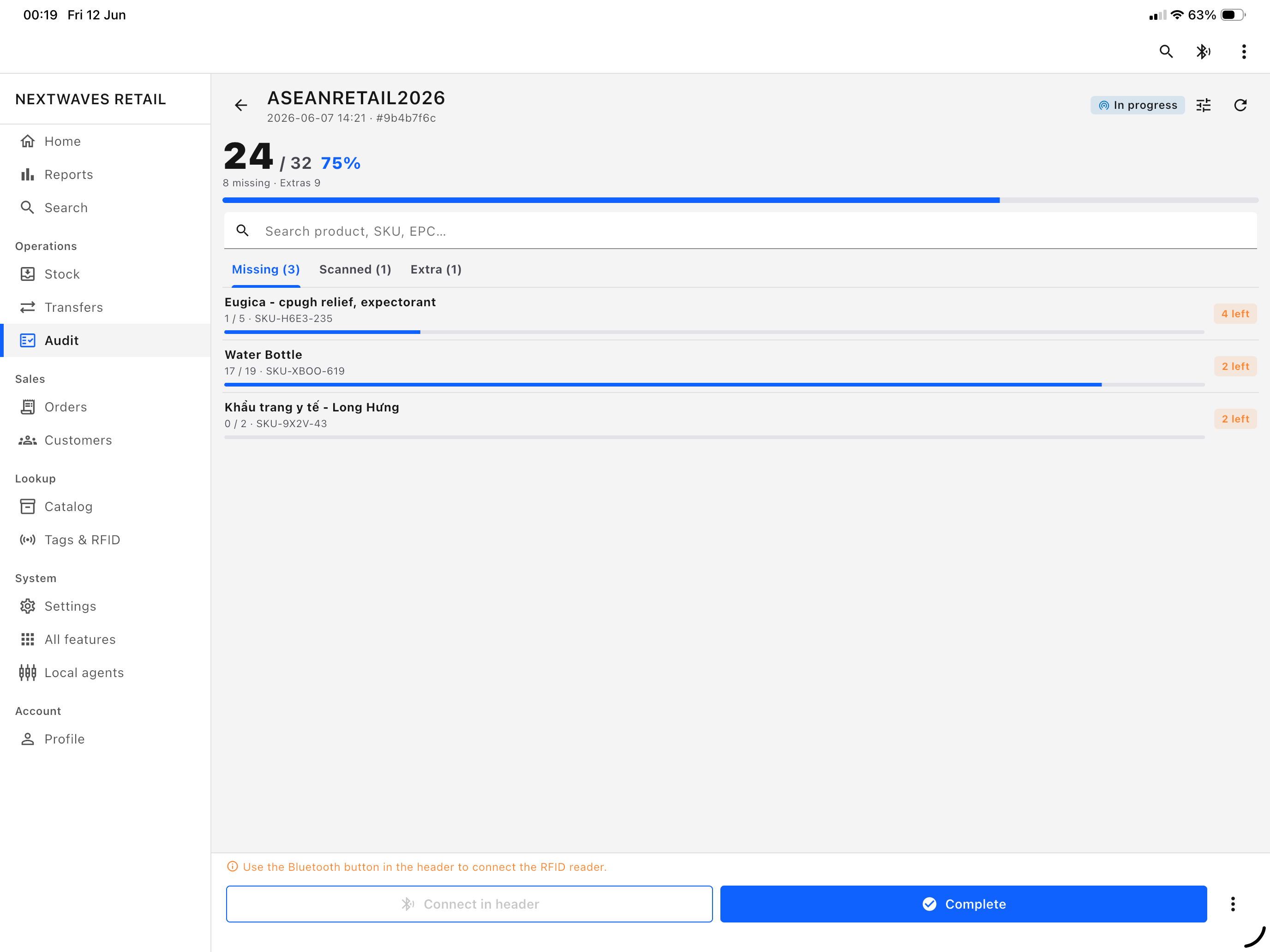
Task: Click the Catalog archive icon
Action: (28, 506)
